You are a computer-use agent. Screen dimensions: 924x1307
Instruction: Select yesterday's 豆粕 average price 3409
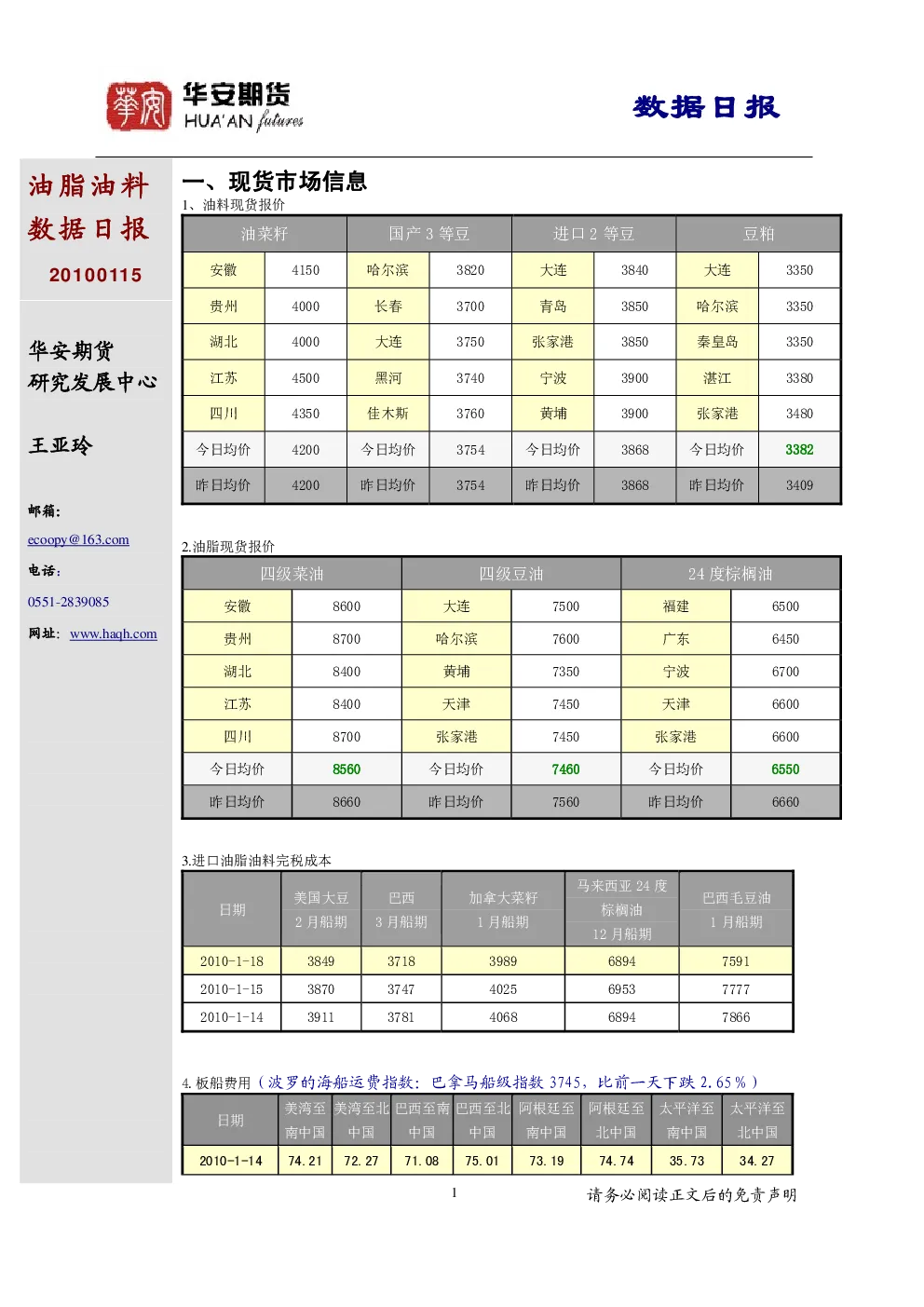click(x=799, y=485)
